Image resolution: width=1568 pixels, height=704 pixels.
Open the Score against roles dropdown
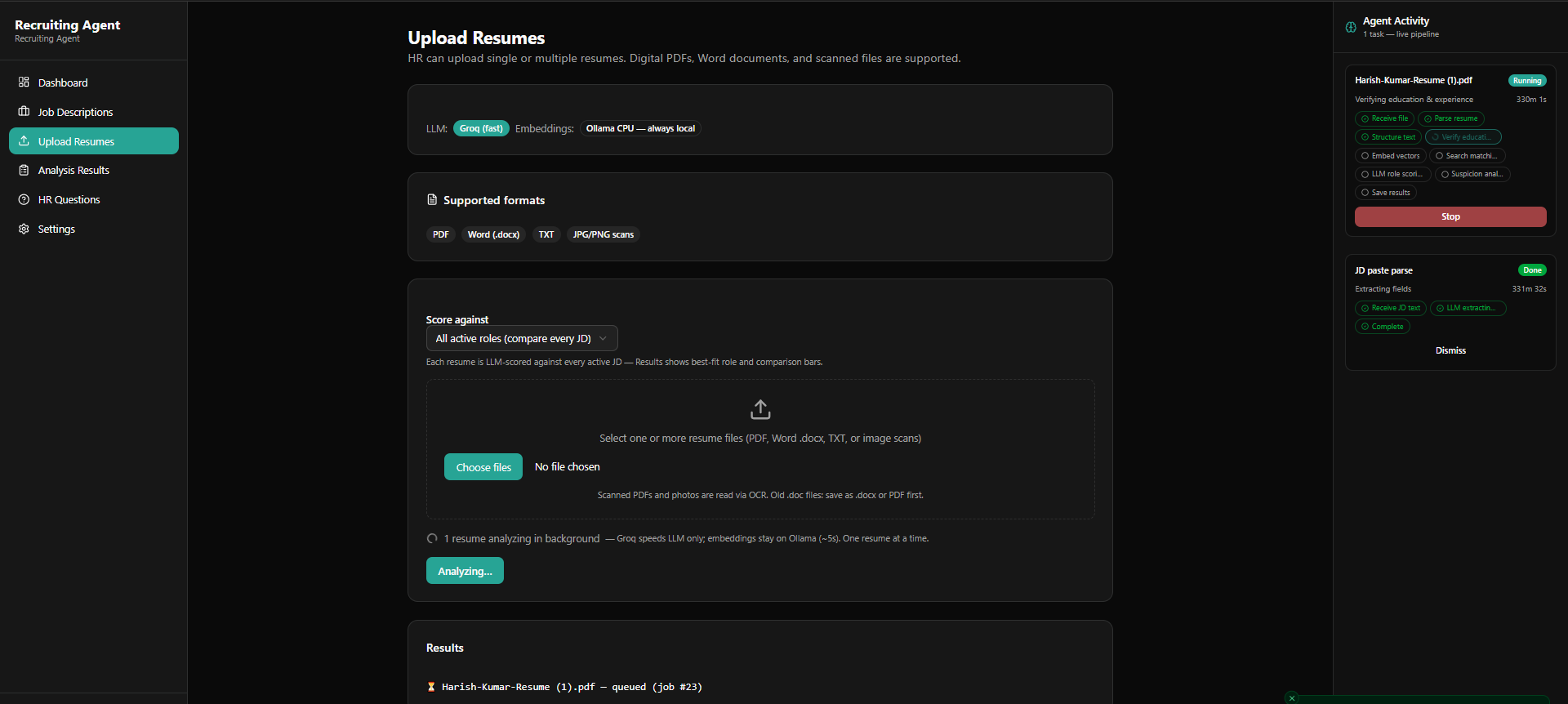pos(522,338)
